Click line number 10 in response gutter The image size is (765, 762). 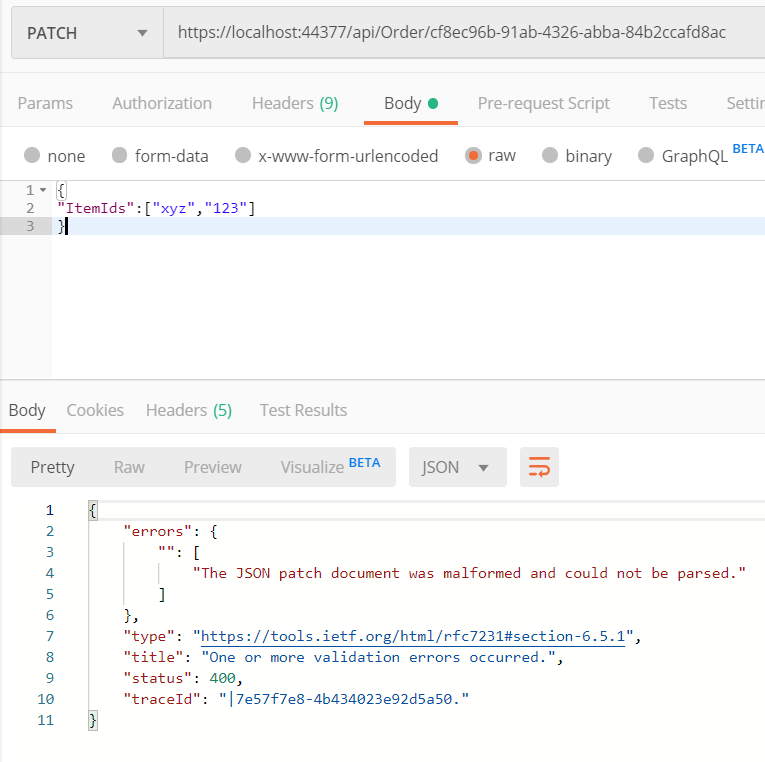tap(45, 699)
